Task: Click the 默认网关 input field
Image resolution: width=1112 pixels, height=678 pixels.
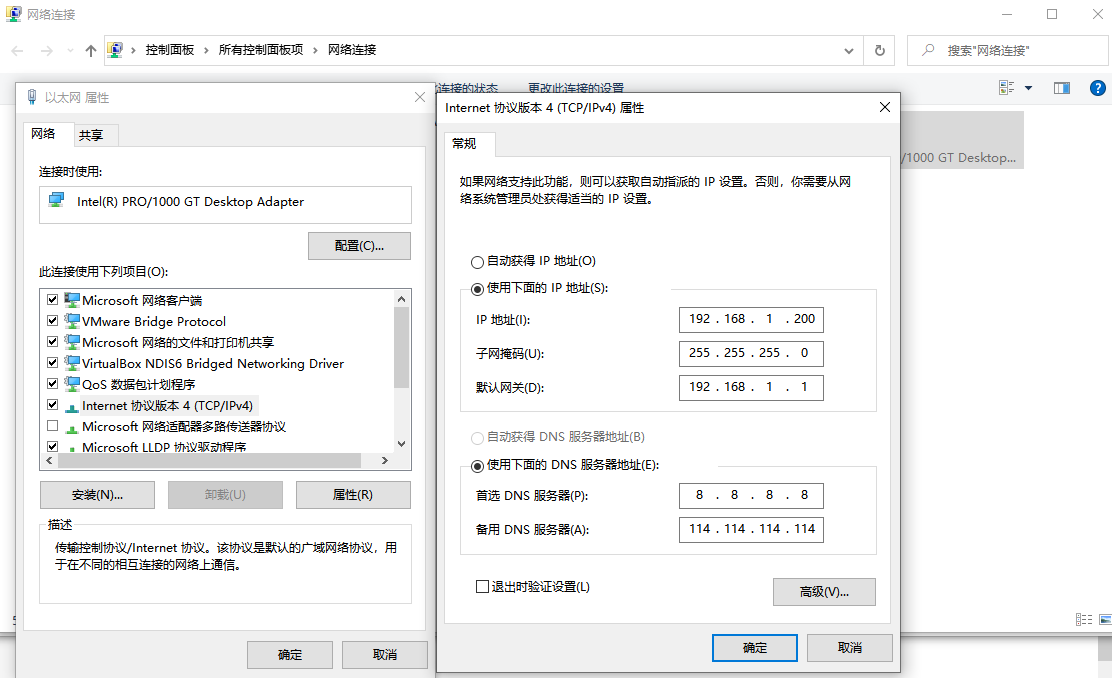Action: (751, 387)
